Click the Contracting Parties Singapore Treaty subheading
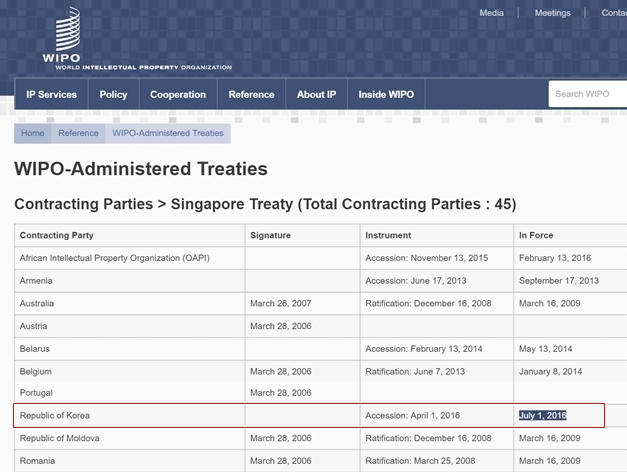 coord(265,204)
